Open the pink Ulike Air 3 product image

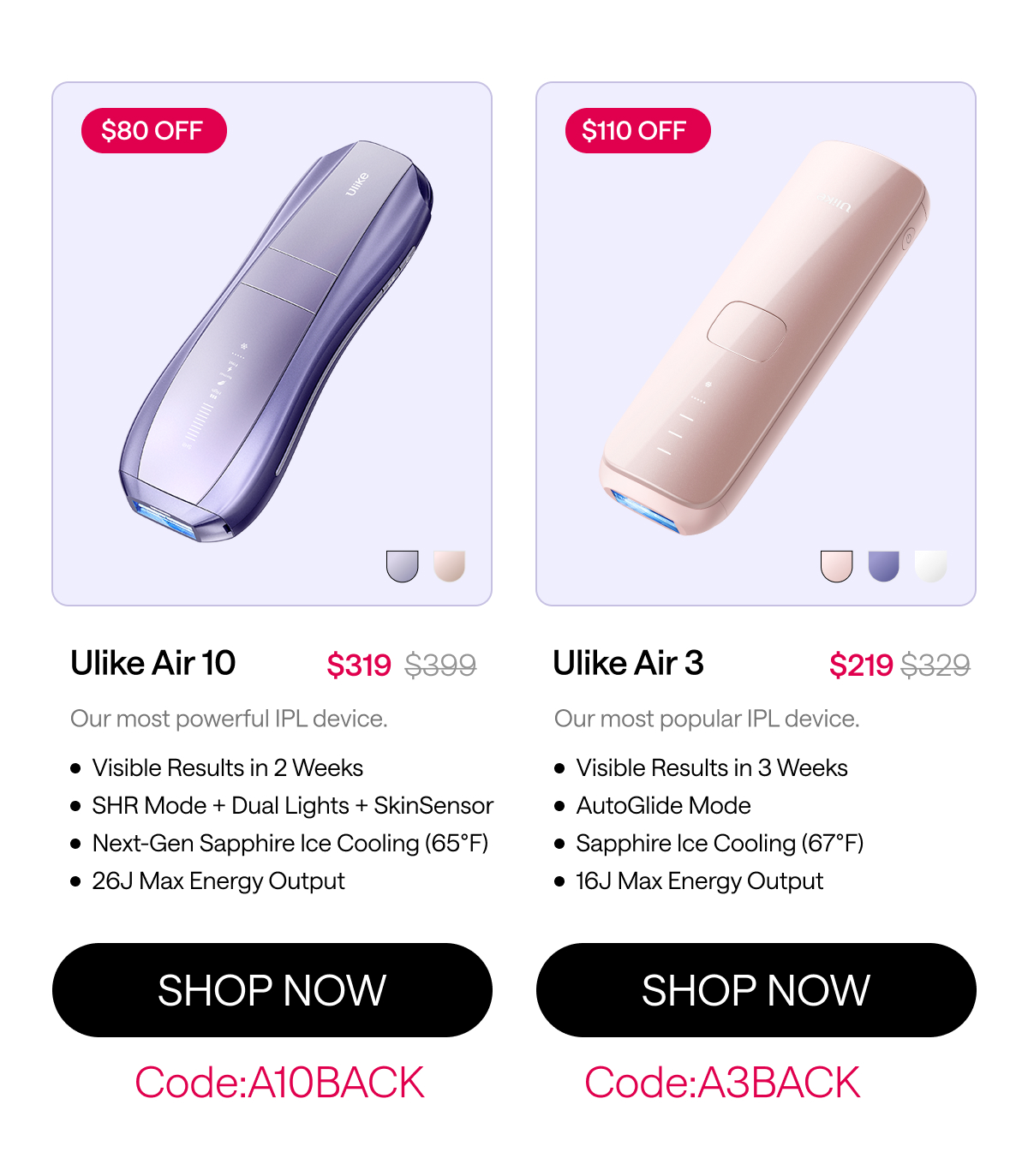pyautogui.click(x=762, y=338)
